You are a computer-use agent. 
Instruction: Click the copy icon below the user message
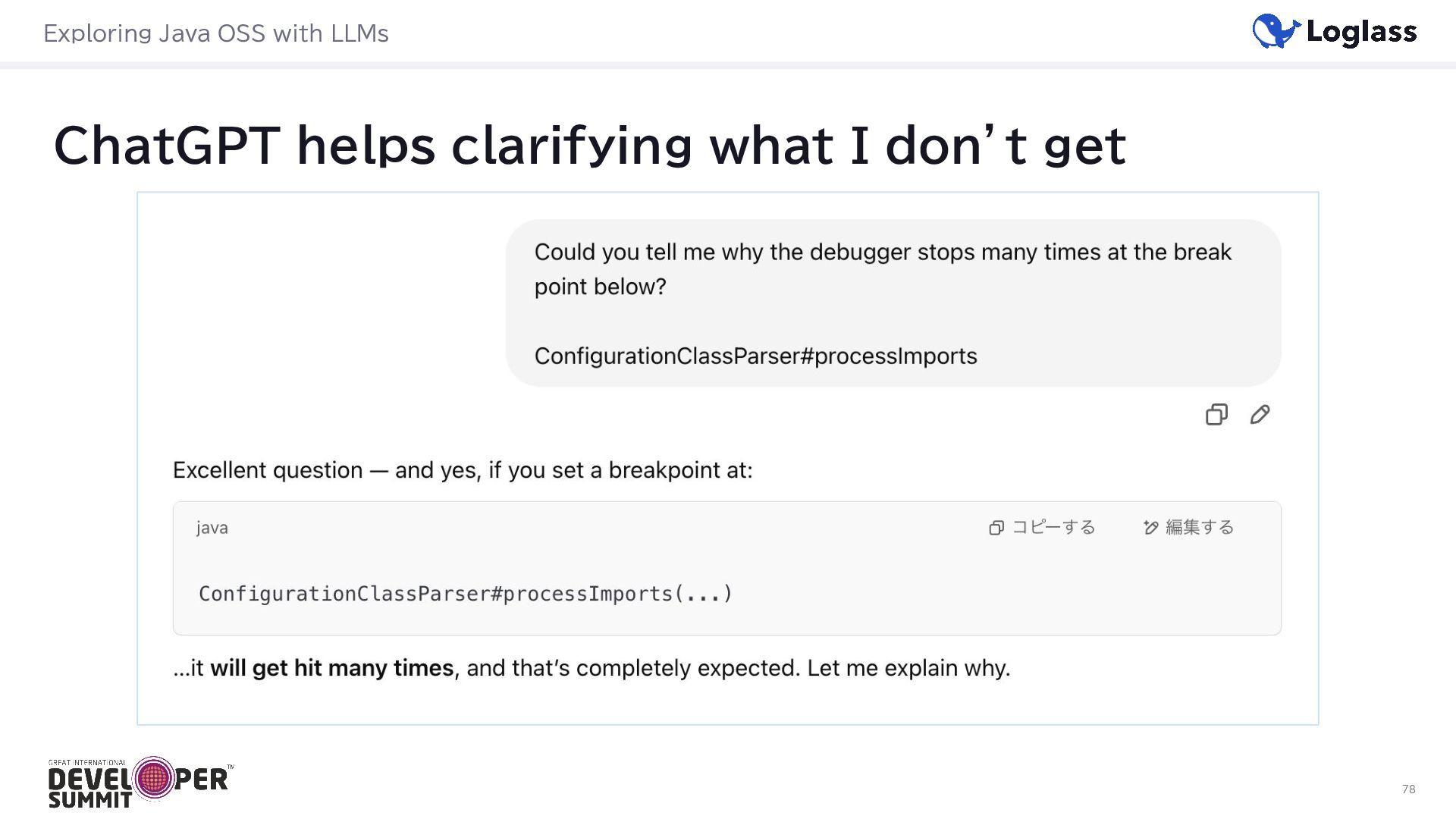(1216, 415)
